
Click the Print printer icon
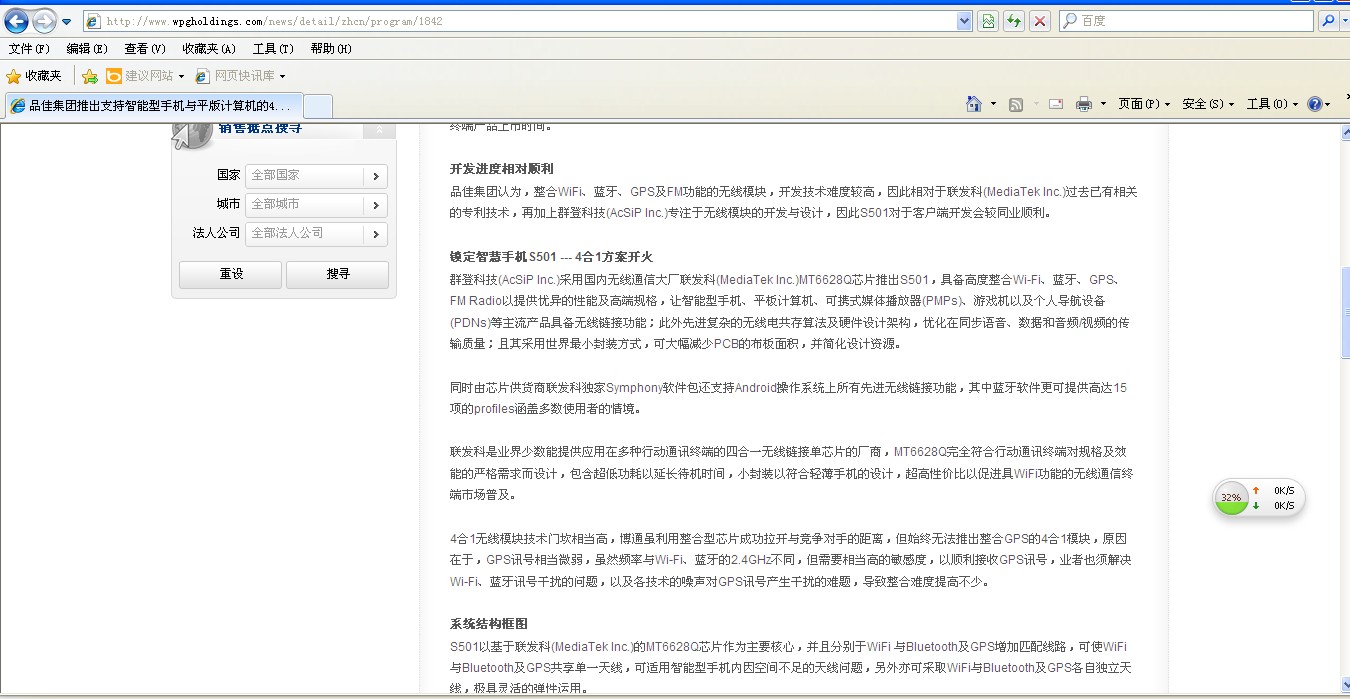[x=1084, y=104]
